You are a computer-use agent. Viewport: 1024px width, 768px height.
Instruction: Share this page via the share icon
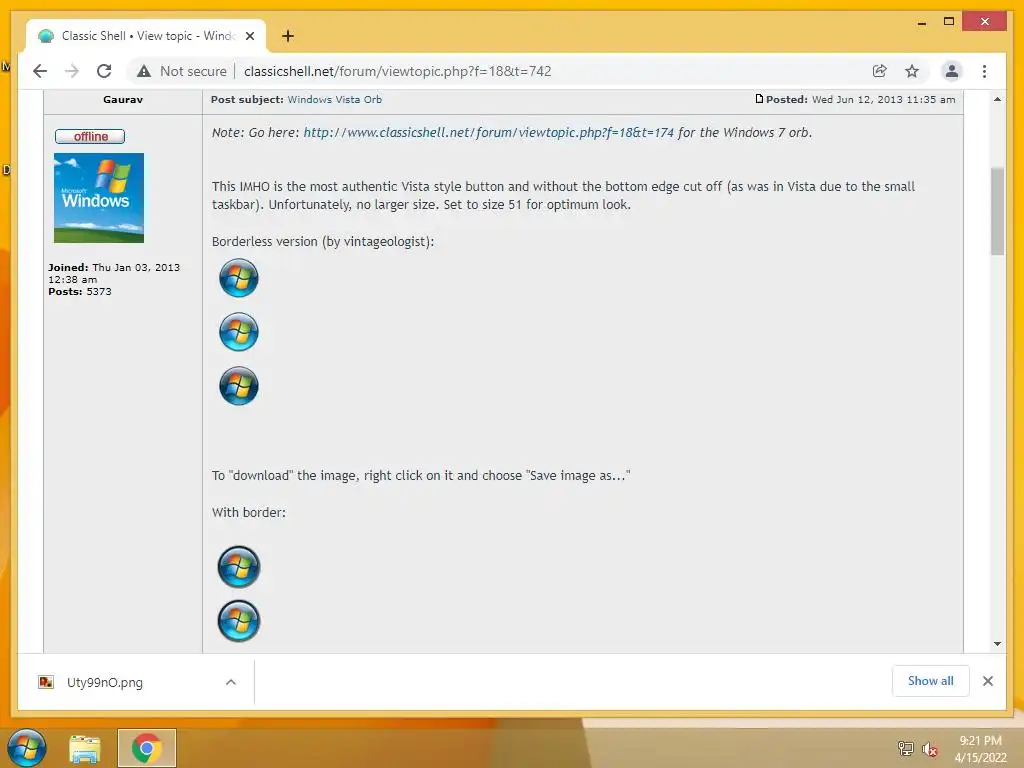880,71
